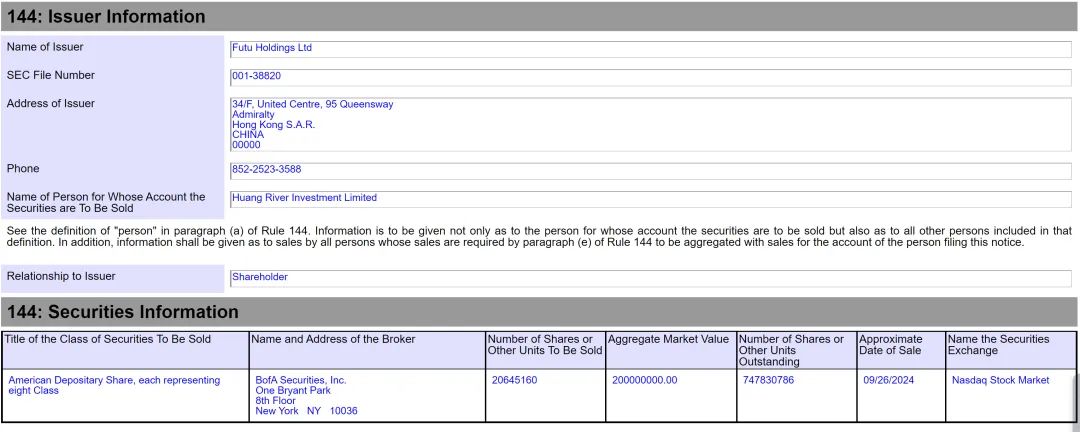This screenshot has width=1080, height=432.
Task: Click the Address of Issuer field
Action: pyautogui.click(x=650, y=125)
